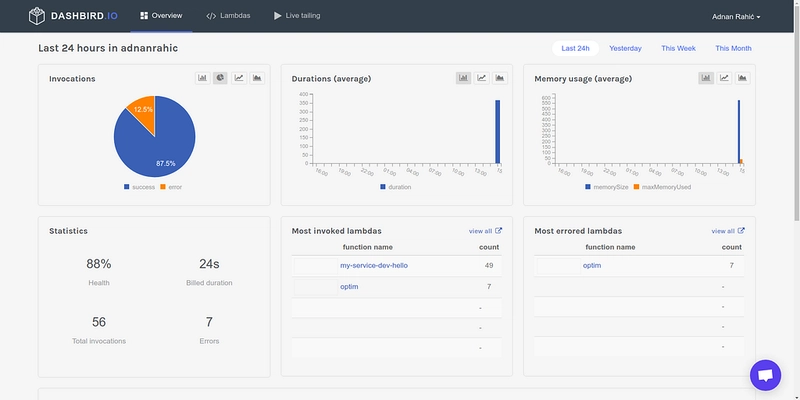Open the Adnan Rahić user dropdown
Image resolution: width=800 pixels, height=400 pixels.
729,17
